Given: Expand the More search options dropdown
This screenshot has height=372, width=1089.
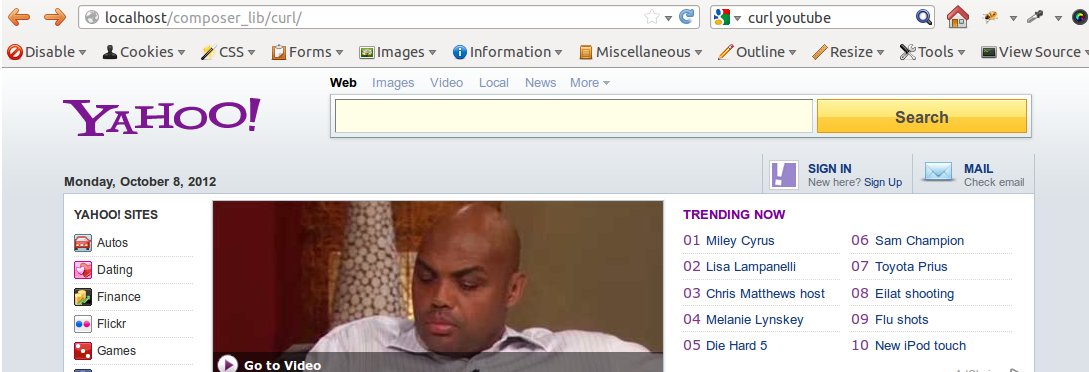Looking at the screenshot, I should (590, 83).
